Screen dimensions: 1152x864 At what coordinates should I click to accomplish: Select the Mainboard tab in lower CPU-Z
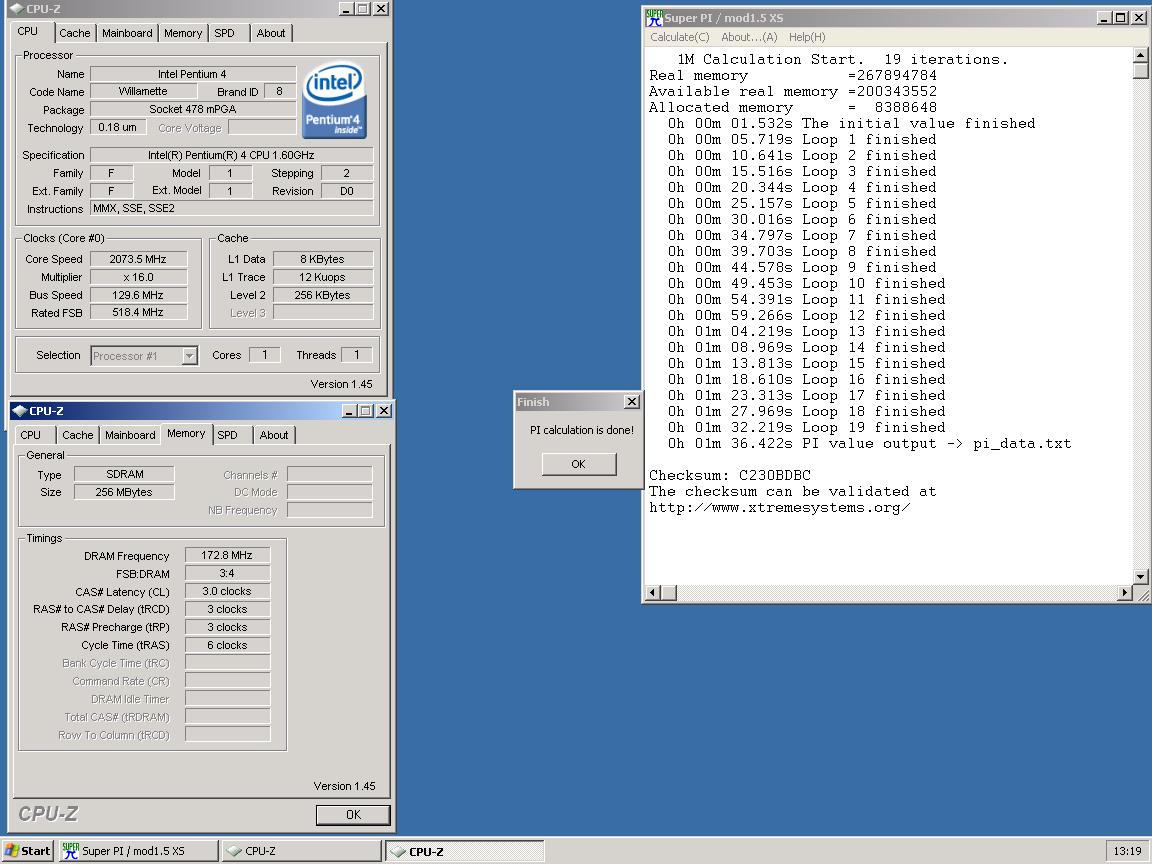pyautogui.click(x=130, y=435)
